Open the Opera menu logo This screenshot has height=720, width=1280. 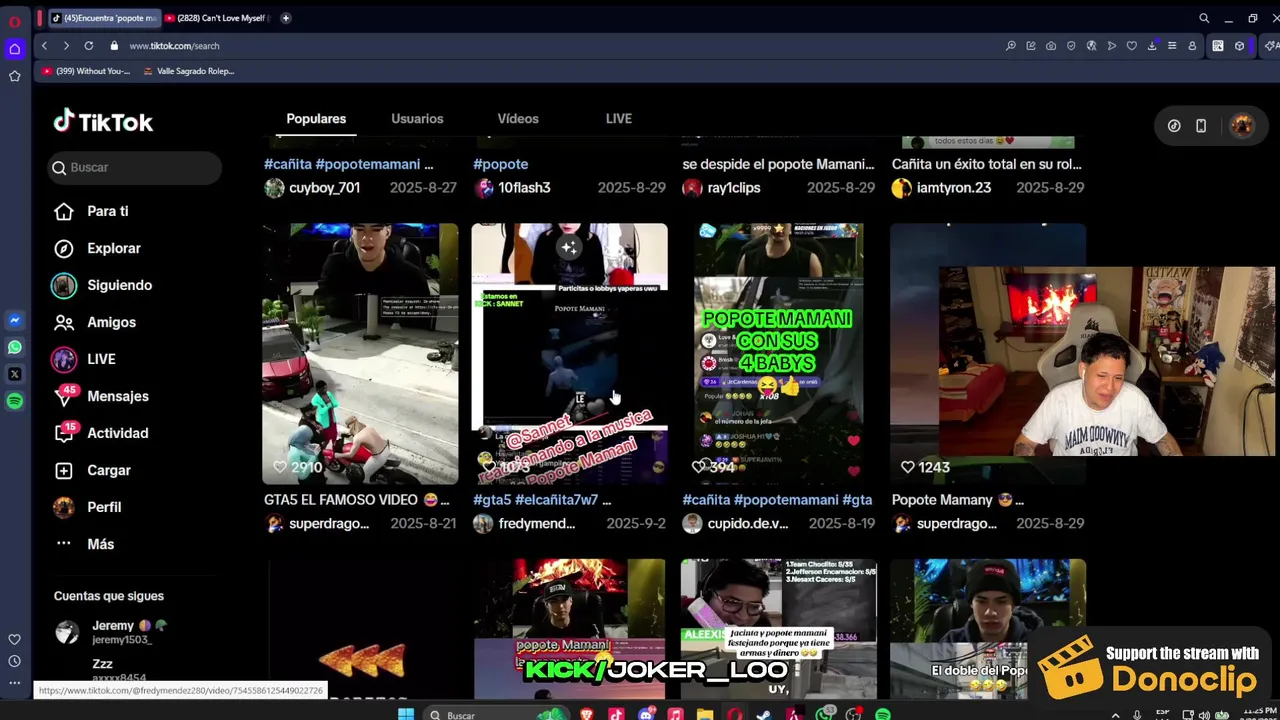click(x=14, y=21)
